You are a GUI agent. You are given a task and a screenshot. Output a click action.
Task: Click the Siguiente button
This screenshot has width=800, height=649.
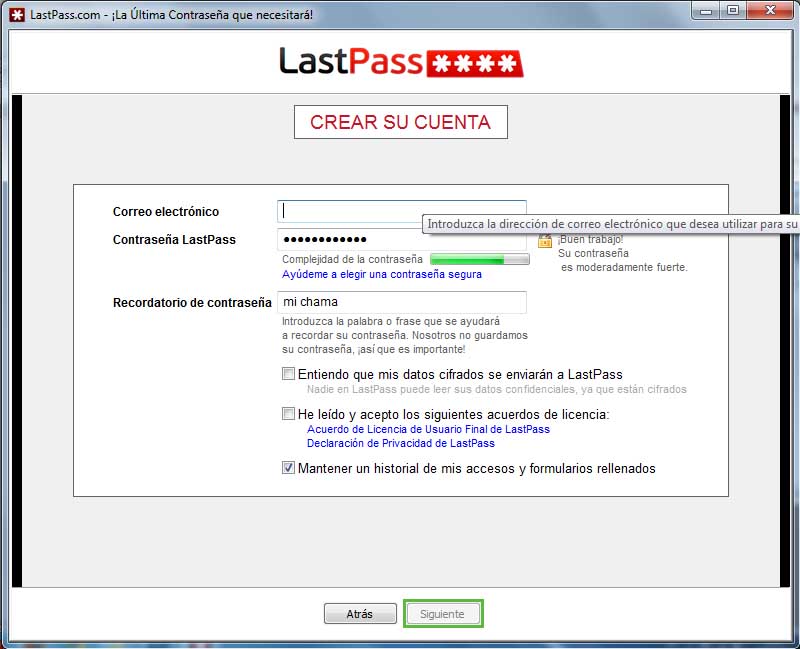point(442,614)
